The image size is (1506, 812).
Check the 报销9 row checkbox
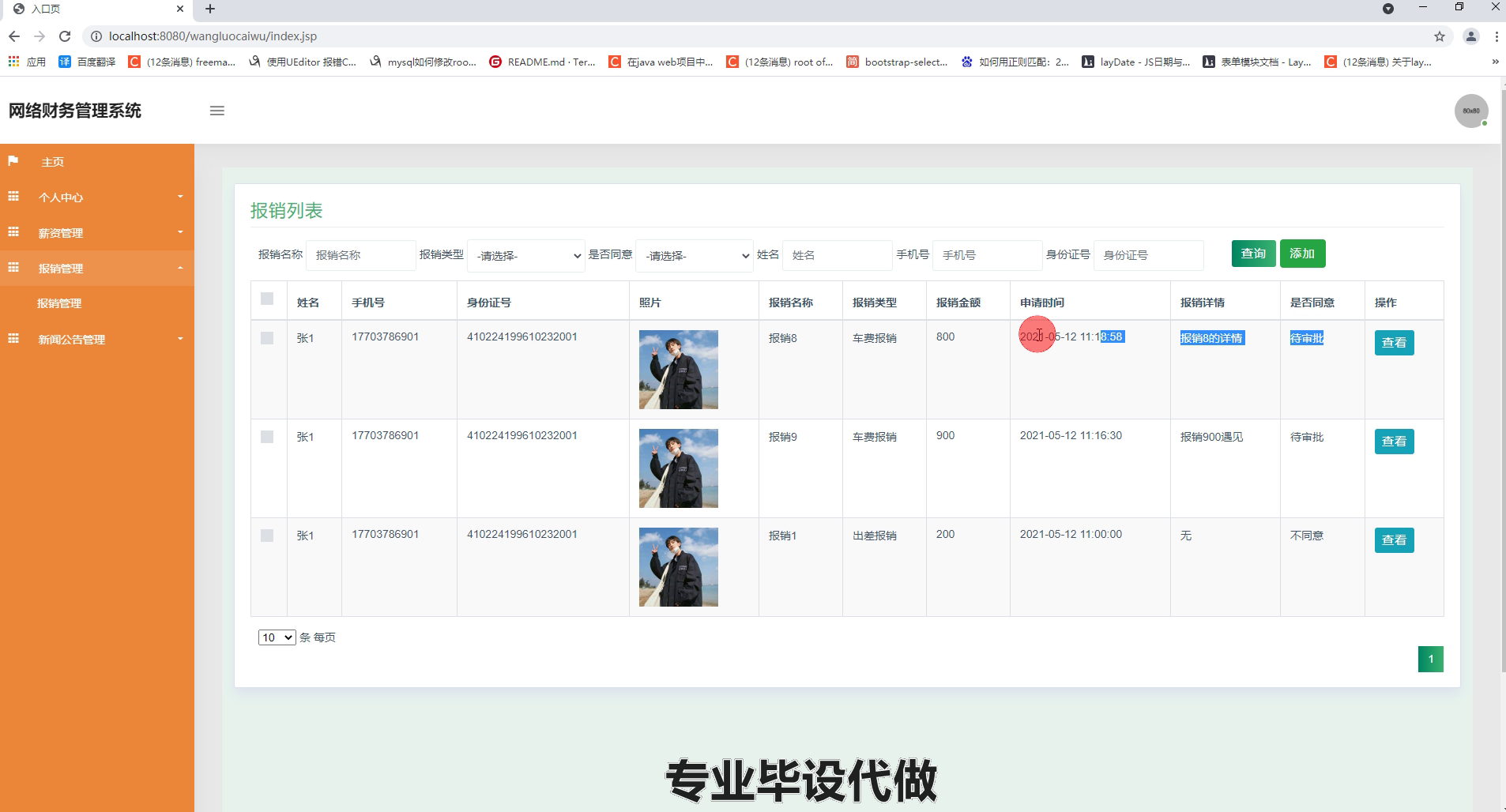pos(267,437)
